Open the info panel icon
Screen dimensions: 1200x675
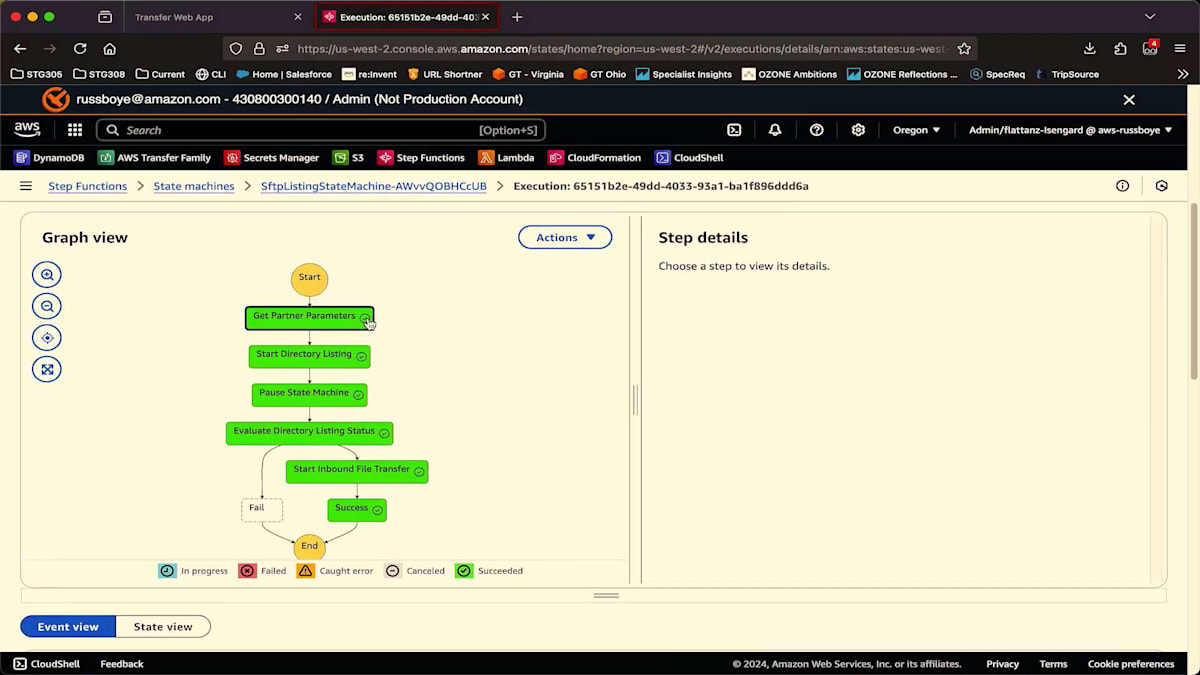point(1122,186)
